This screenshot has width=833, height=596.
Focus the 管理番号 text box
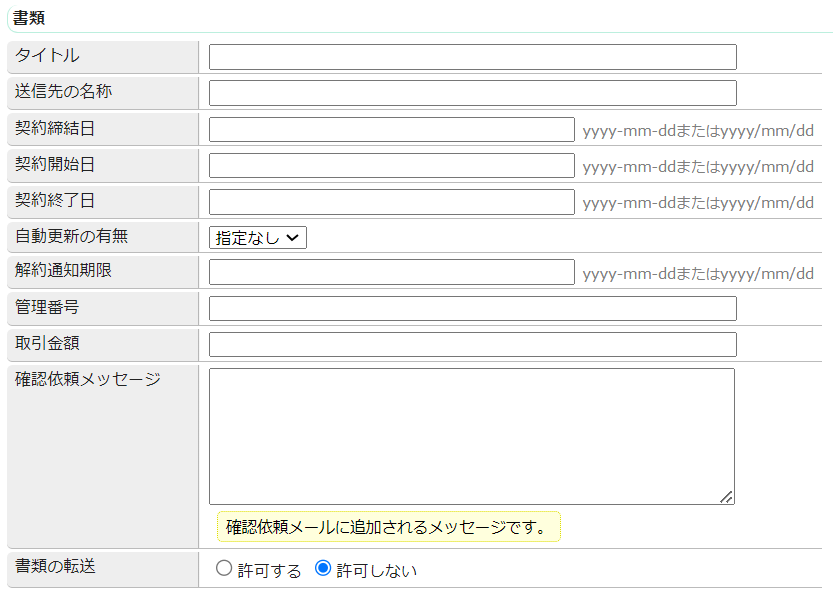pos(470,307)
